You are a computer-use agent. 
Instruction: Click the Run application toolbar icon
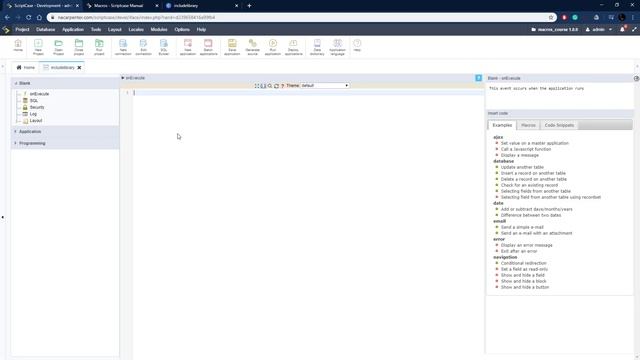[273, 47]
